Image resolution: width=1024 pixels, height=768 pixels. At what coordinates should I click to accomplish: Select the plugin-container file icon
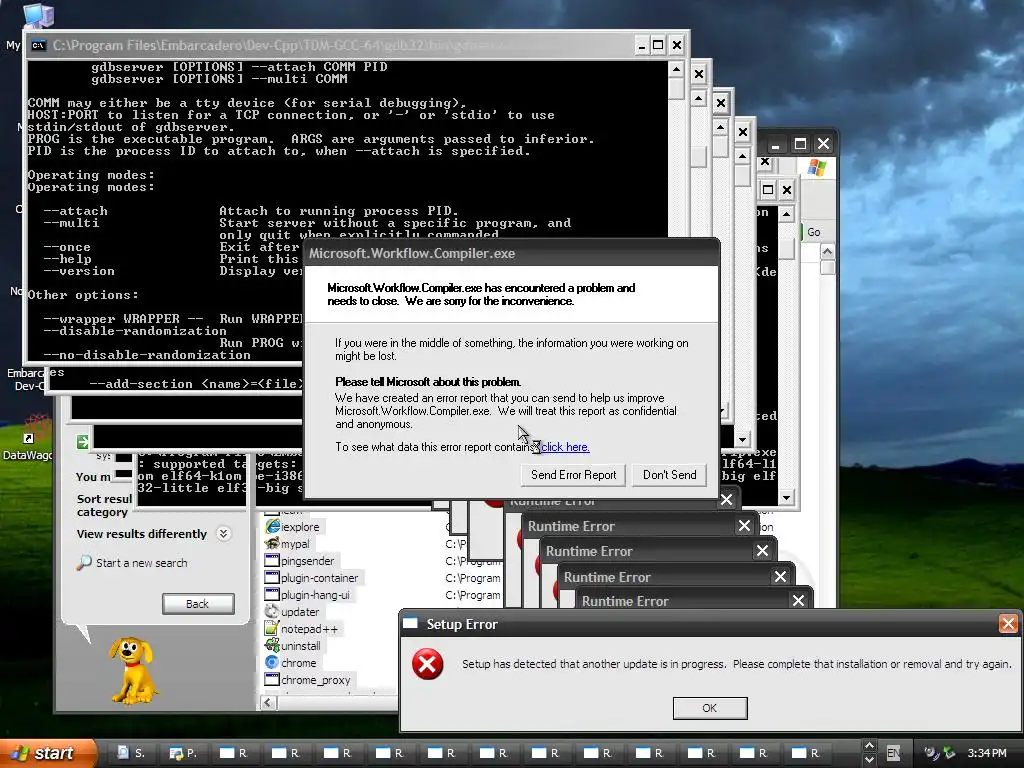point(272,577)
